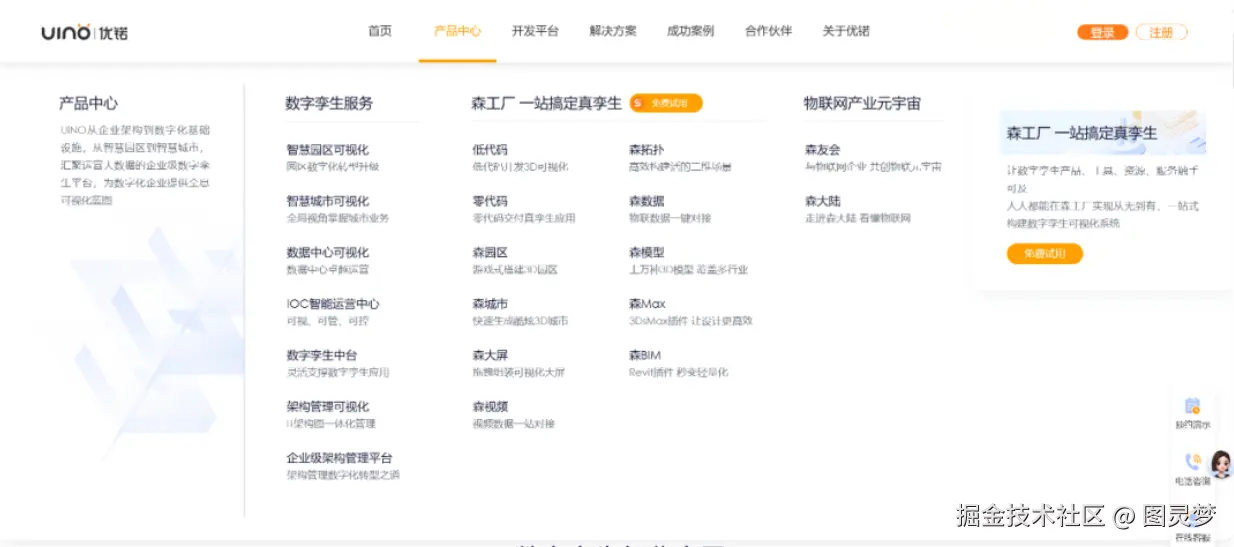Open the 森模型 product link
This screenshot has width=1234, height=547.
tap(646, 253)
